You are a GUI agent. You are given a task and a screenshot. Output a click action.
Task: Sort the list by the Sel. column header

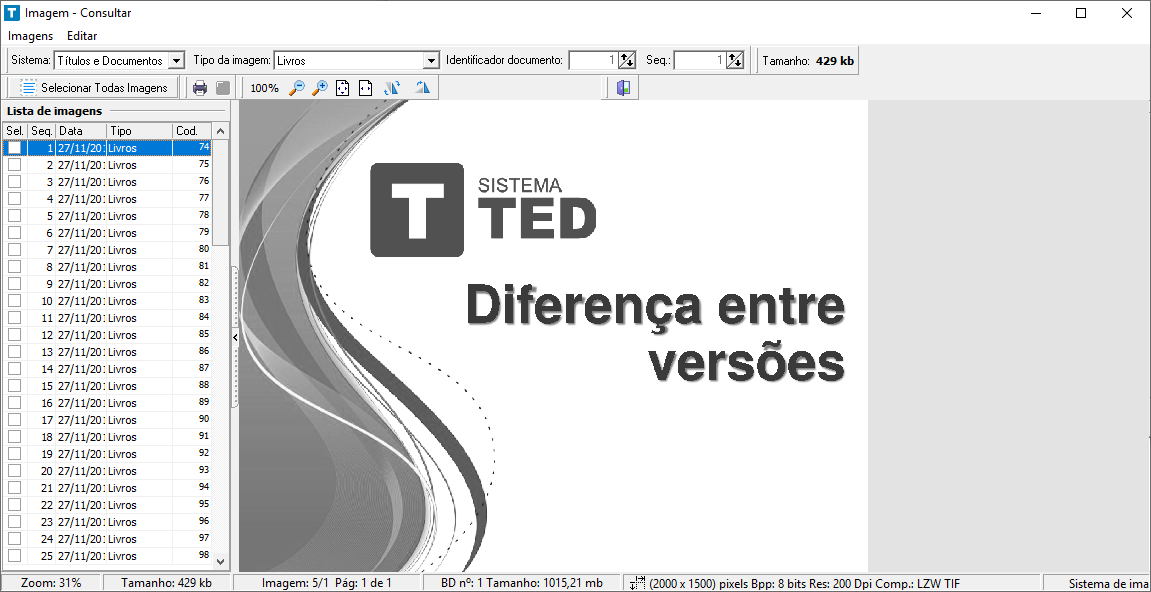[x=15, y=131]
